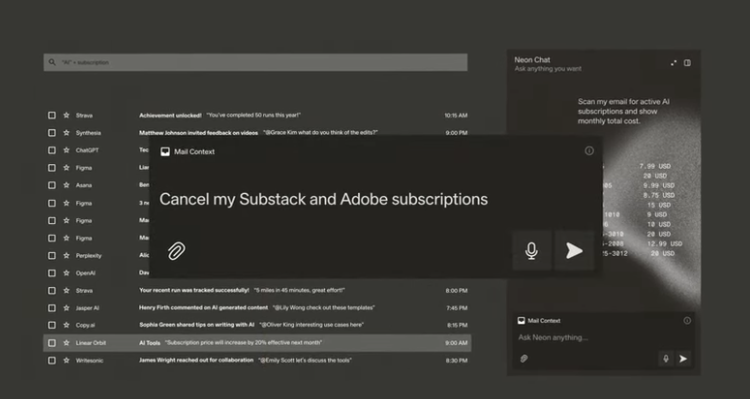The width and height of the screenshot is (750, 399).
Task: Click the small microphone icon in Neon Chat
Action: [665, 358]
